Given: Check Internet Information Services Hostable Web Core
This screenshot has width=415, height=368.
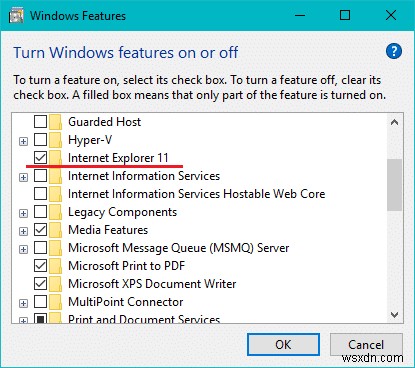Looking at the screenshot, I should pyautogui.click(x=40, y=194).
